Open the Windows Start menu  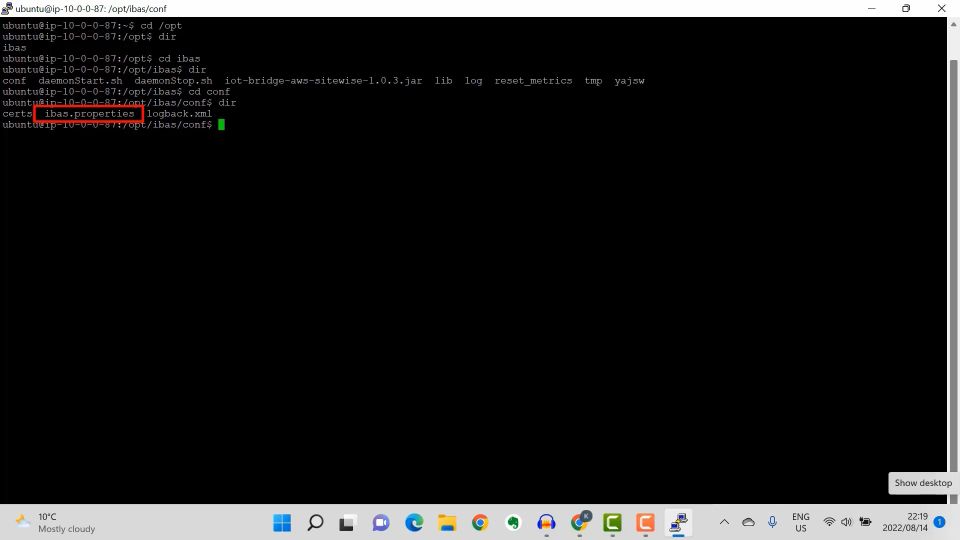(282, 522)
